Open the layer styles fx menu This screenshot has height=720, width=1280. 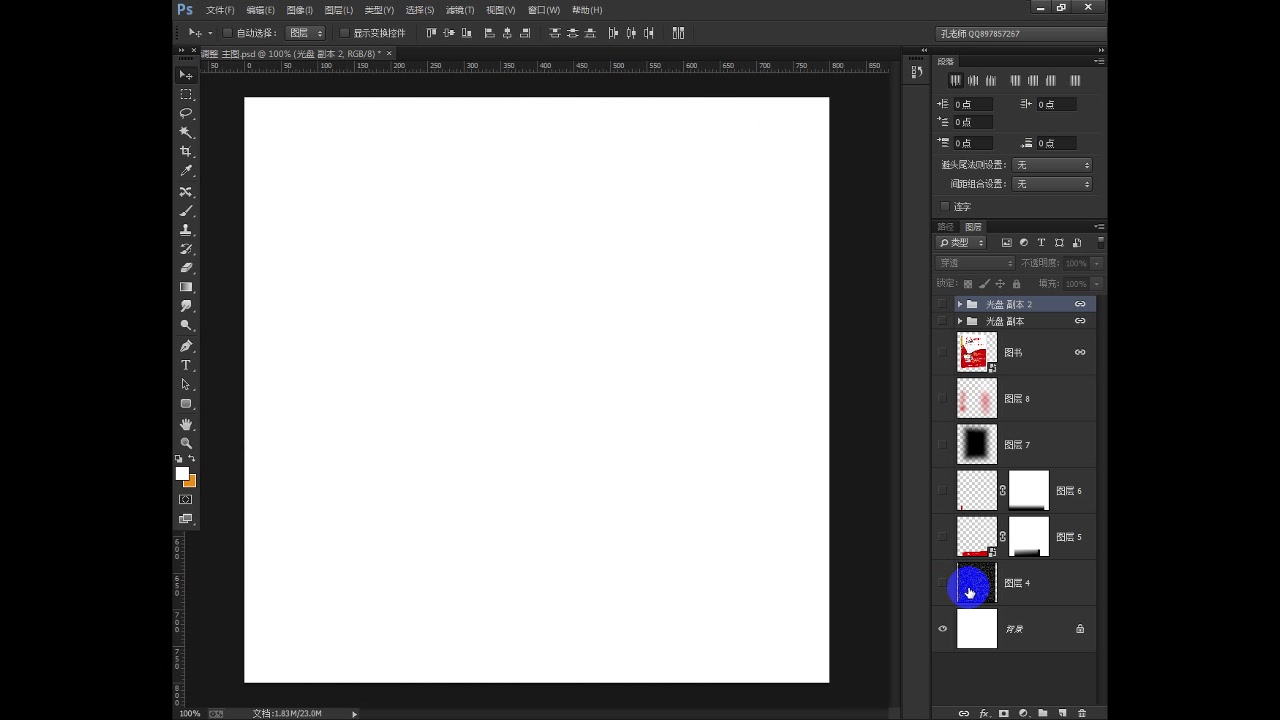point(985,713)
